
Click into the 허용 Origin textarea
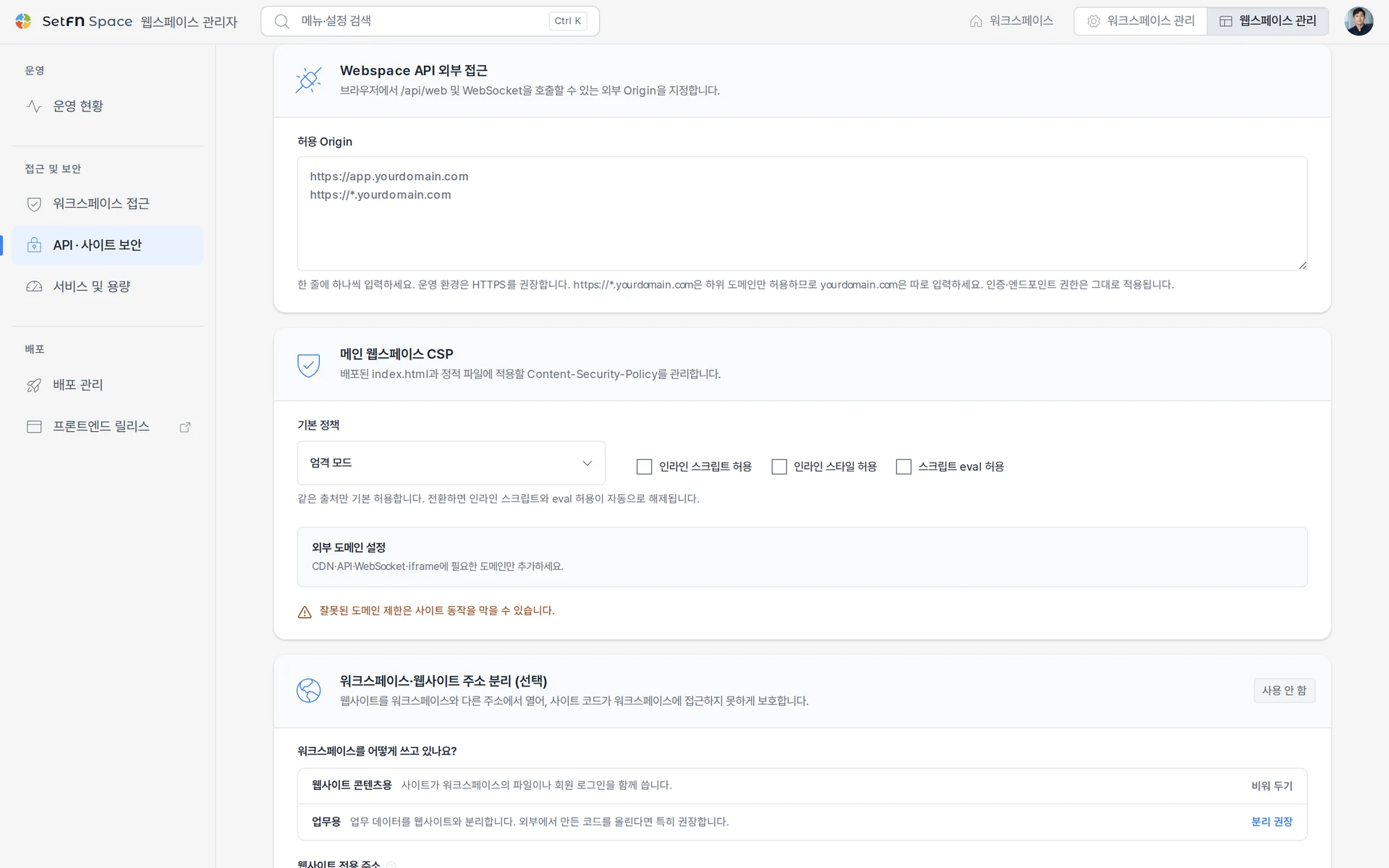point(802,213)
